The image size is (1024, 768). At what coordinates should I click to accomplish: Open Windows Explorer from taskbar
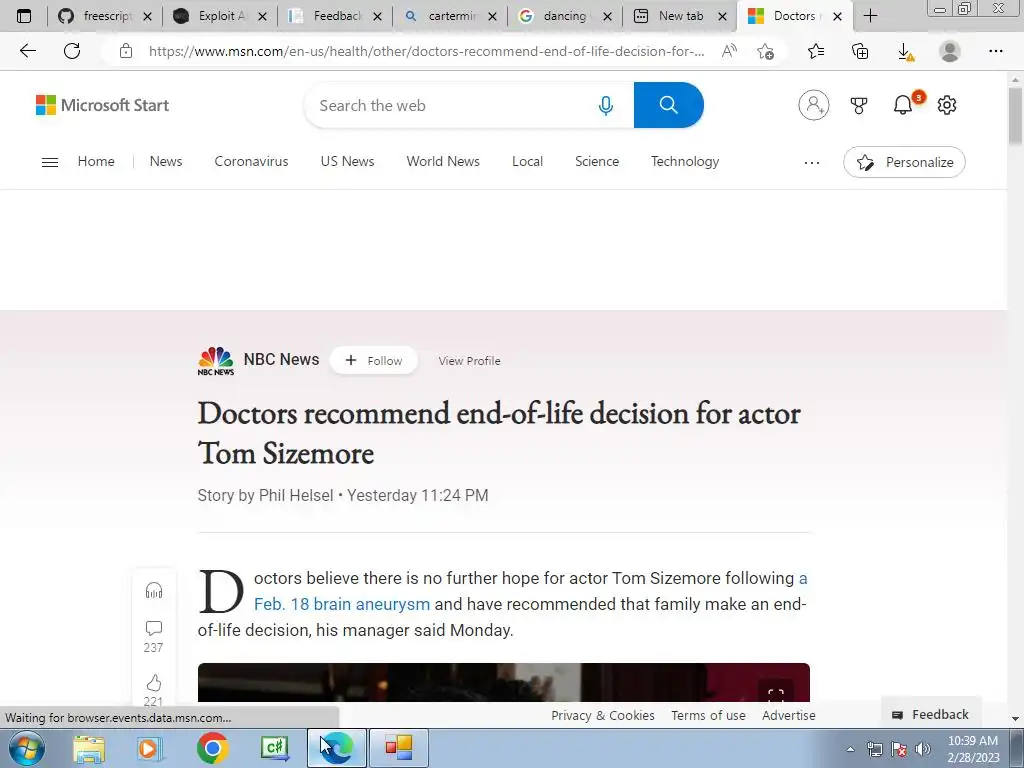89,748
